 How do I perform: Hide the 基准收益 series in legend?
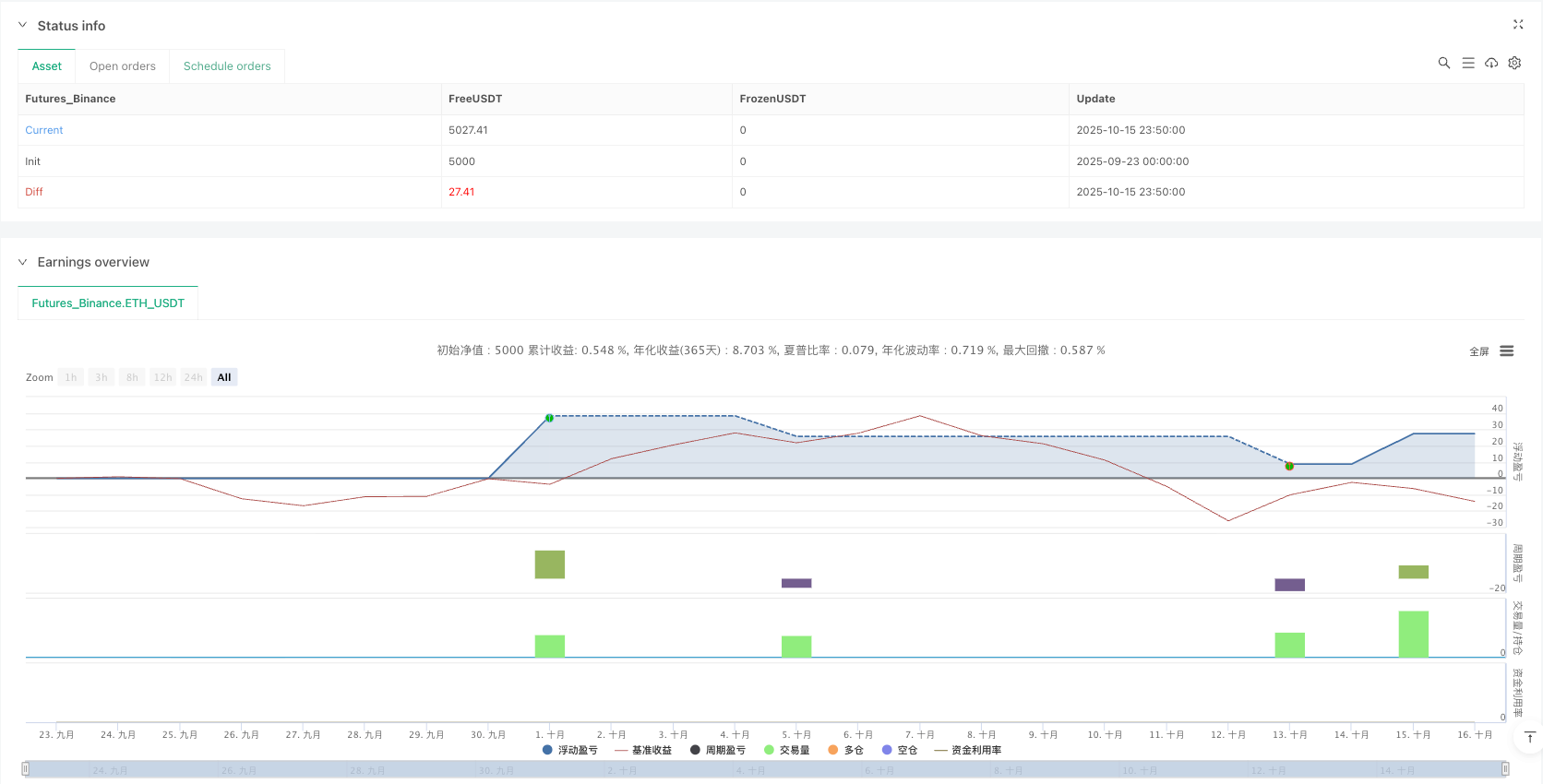(643, 750)
